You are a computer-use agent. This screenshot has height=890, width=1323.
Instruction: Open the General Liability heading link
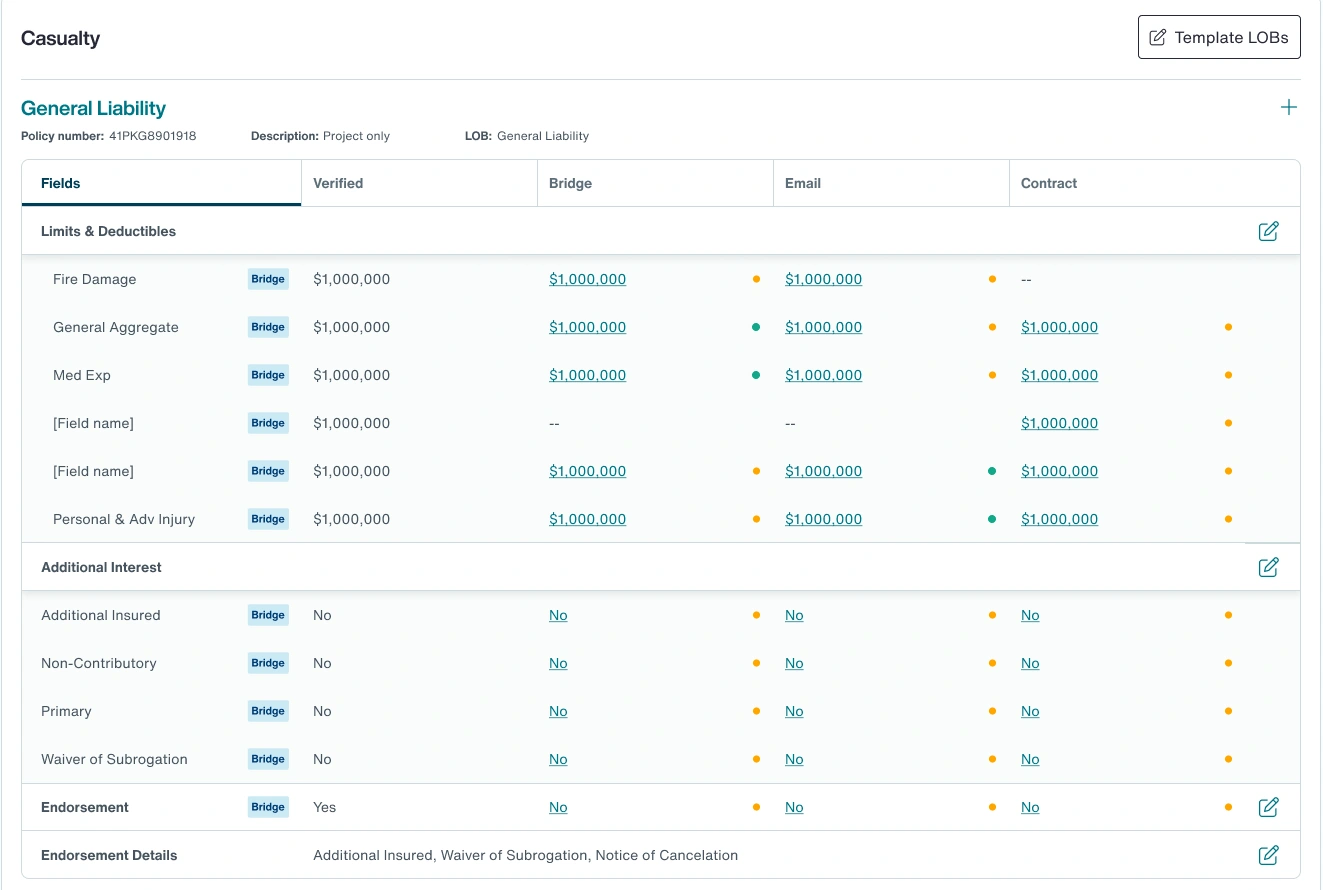click(x=93, y=108)
